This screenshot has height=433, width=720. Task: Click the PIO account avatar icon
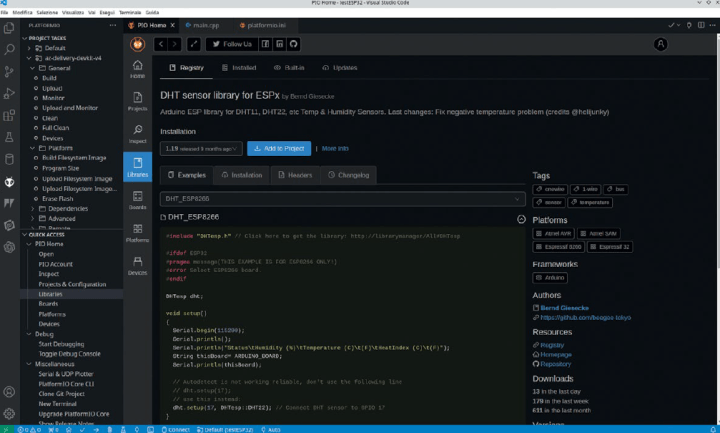[x=660, y=44]
